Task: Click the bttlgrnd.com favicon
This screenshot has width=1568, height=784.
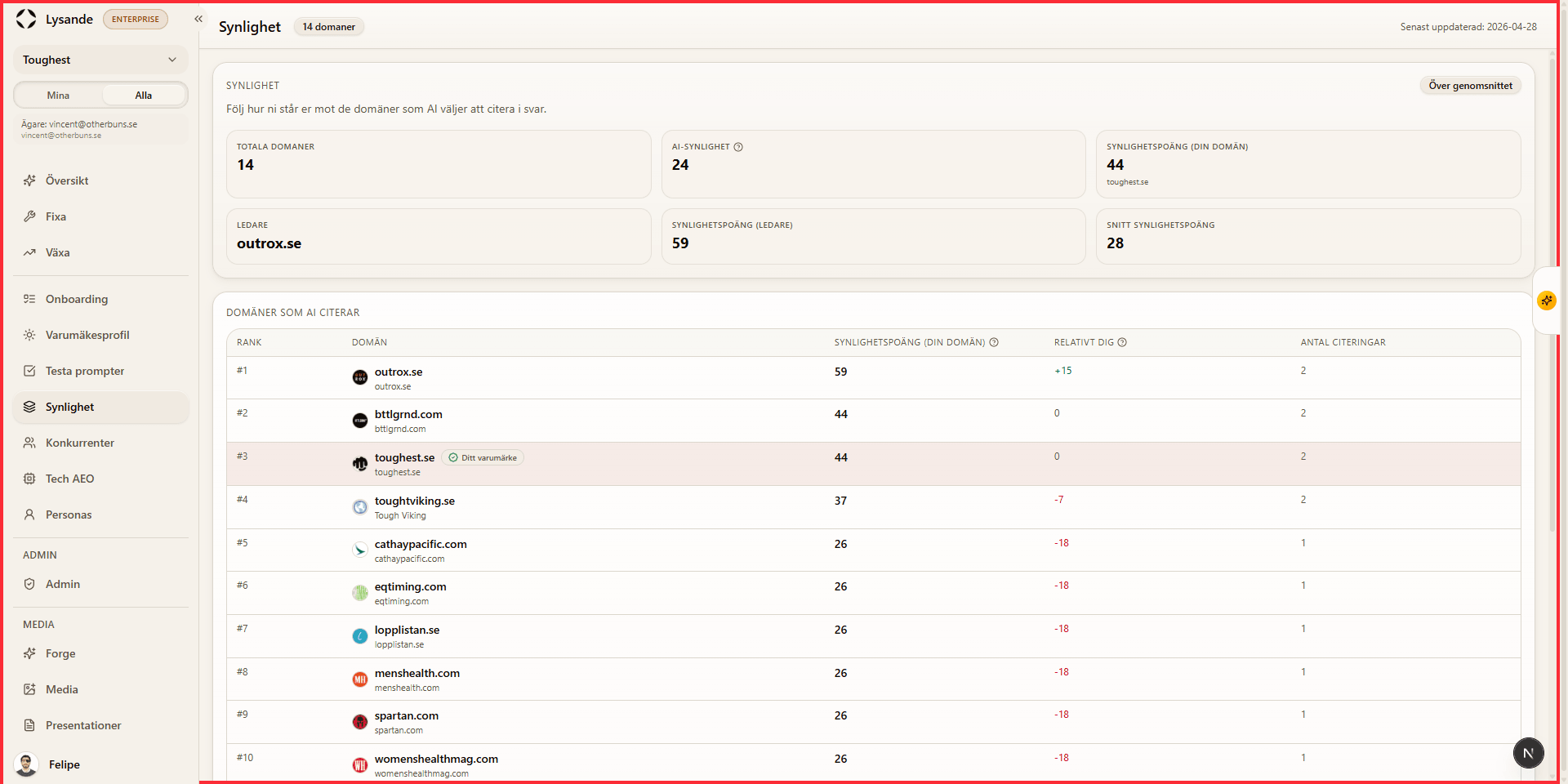Action: (360, 421)
